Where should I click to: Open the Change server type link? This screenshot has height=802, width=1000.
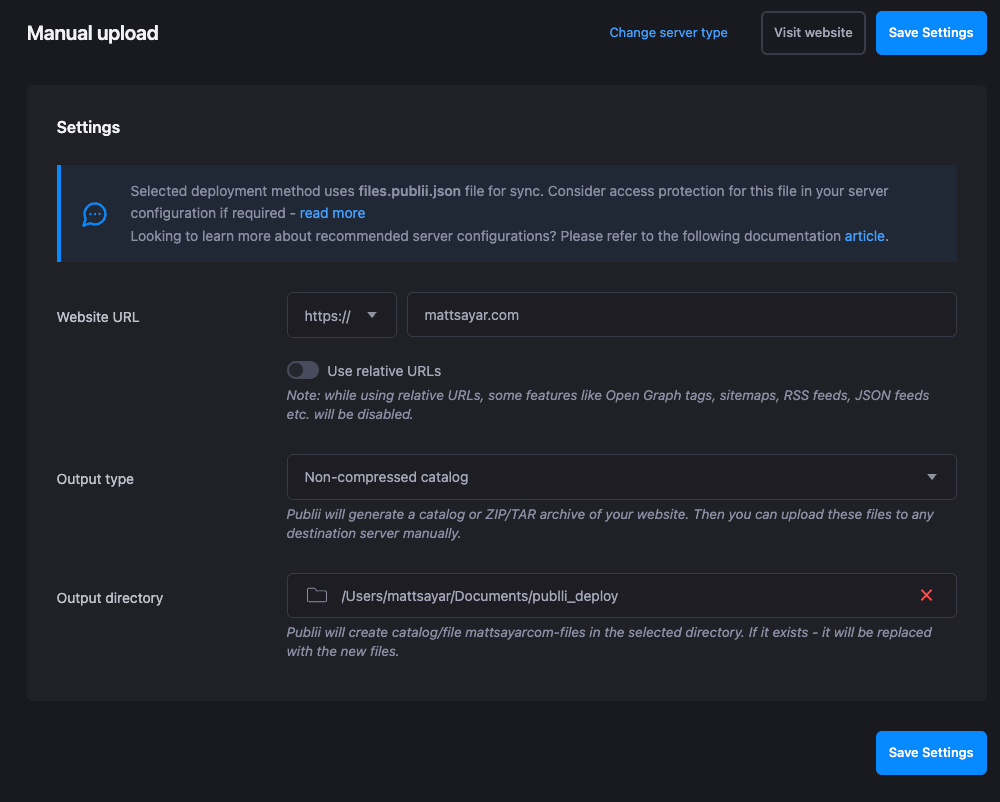pos(668,33)
